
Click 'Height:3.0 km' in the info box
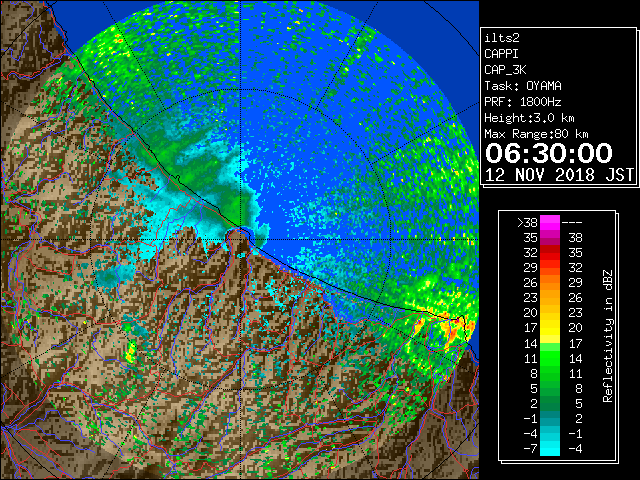(x=529, y=118)
